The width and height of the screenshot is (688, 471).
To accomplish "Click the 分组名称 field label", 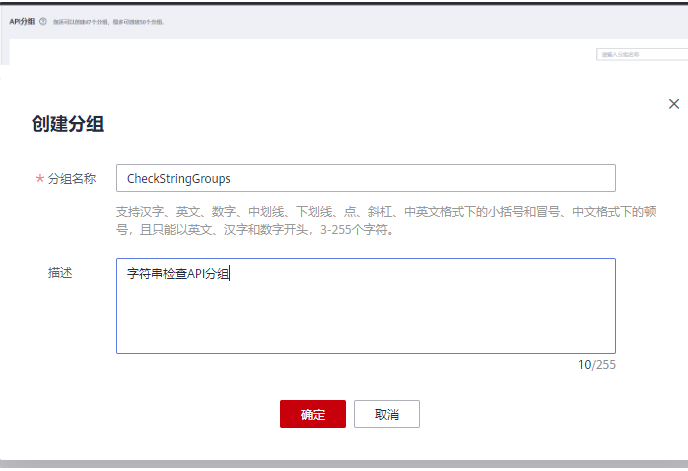I will tap(72, 179).
